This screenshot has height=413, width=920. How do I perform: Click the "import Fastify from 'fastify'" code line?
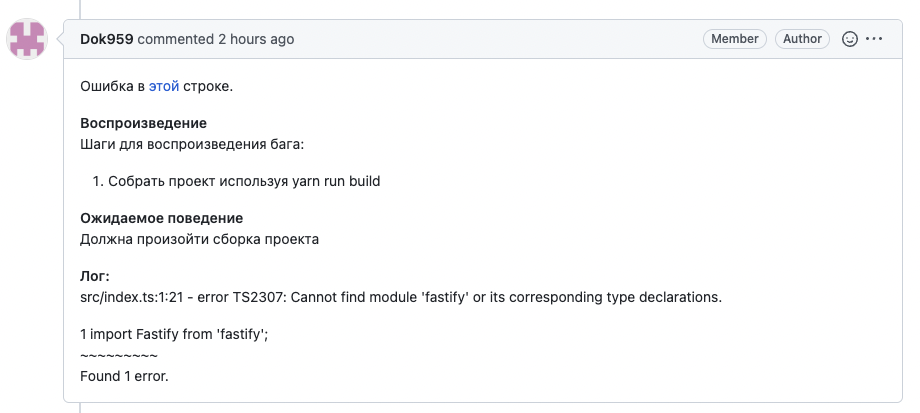click(x=174, y=334)
